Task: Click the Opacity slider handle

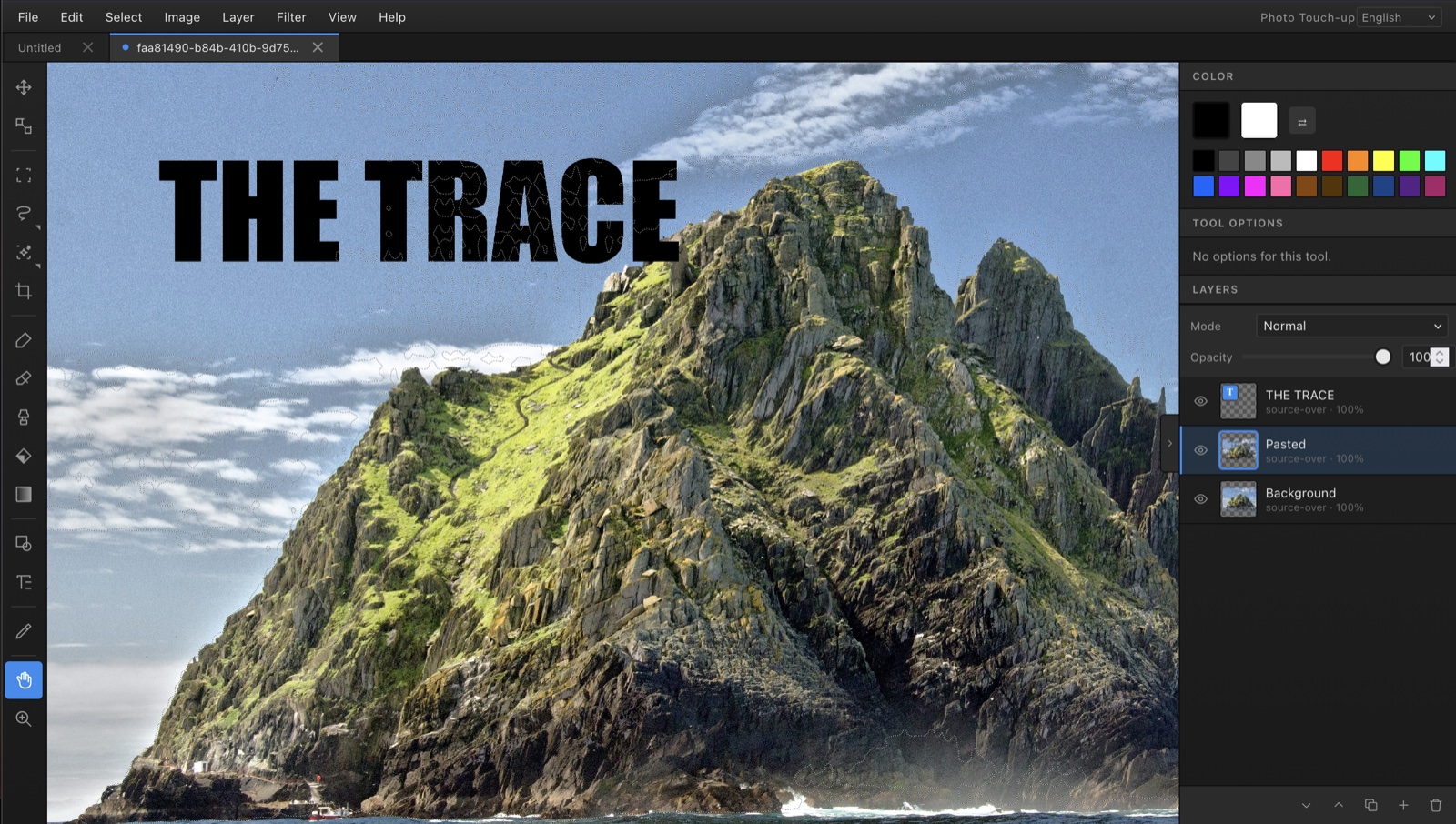Action: tap(1383, 357)
